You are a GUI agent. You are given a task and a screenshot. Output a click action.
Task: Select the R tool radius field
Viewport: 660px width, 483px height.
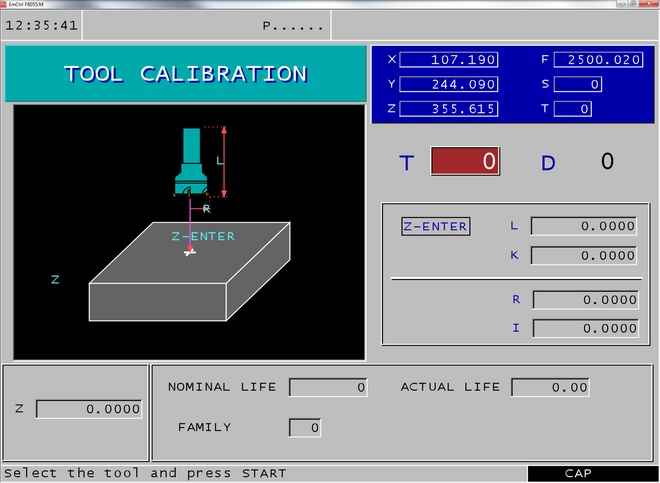584,300
